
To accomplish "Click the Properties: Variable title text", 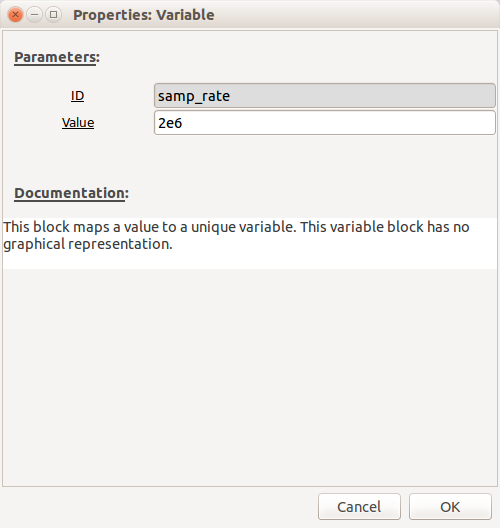I will pyautogui.click(x=144, y=15).
